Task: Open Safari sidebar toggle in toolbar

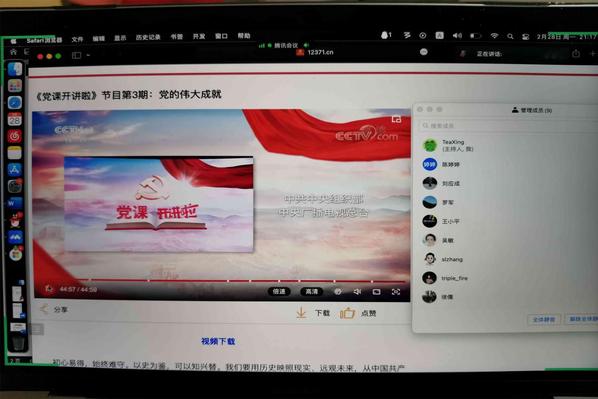Action: tap(76, 56)
